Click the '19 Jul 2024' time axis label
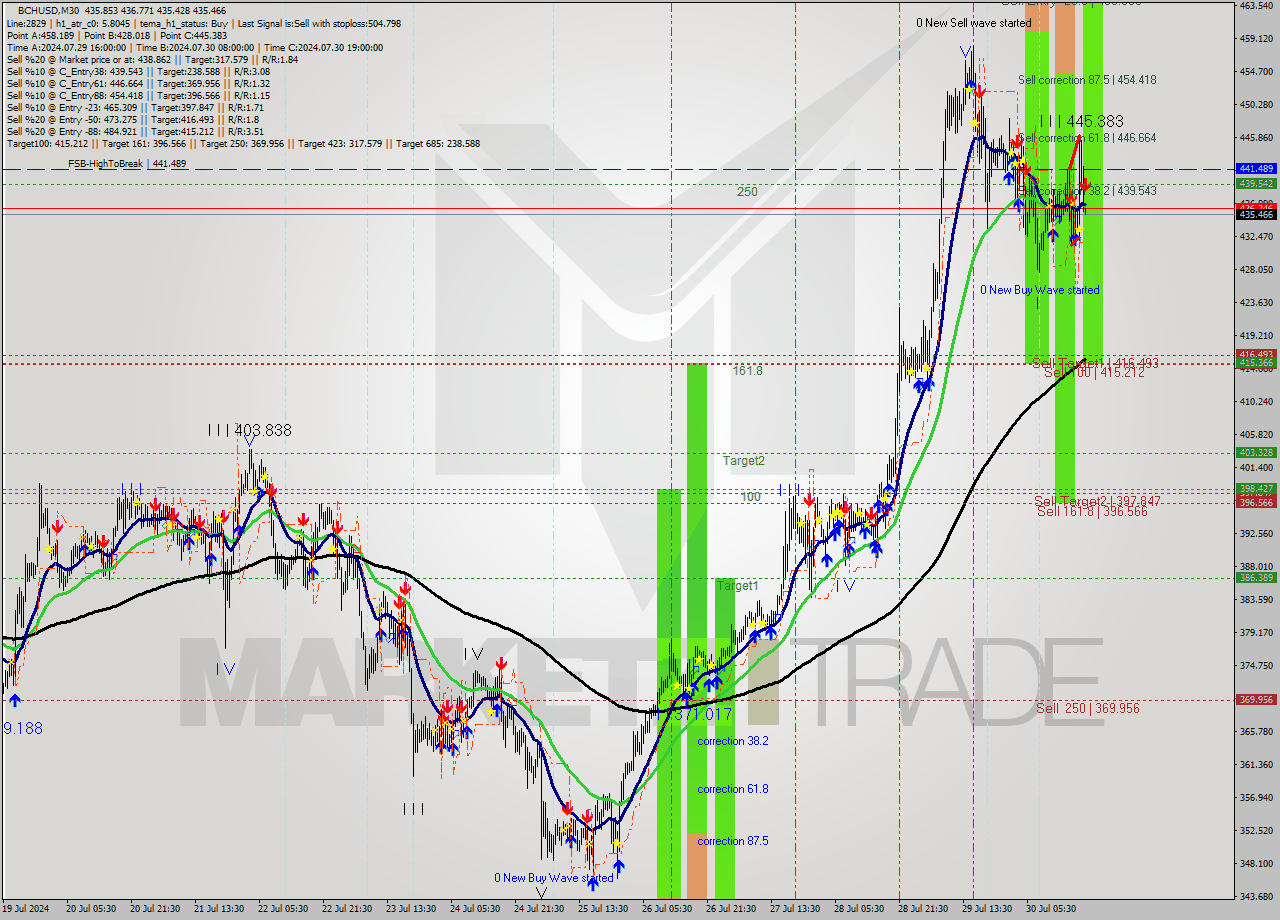 [x=25, y=909]
